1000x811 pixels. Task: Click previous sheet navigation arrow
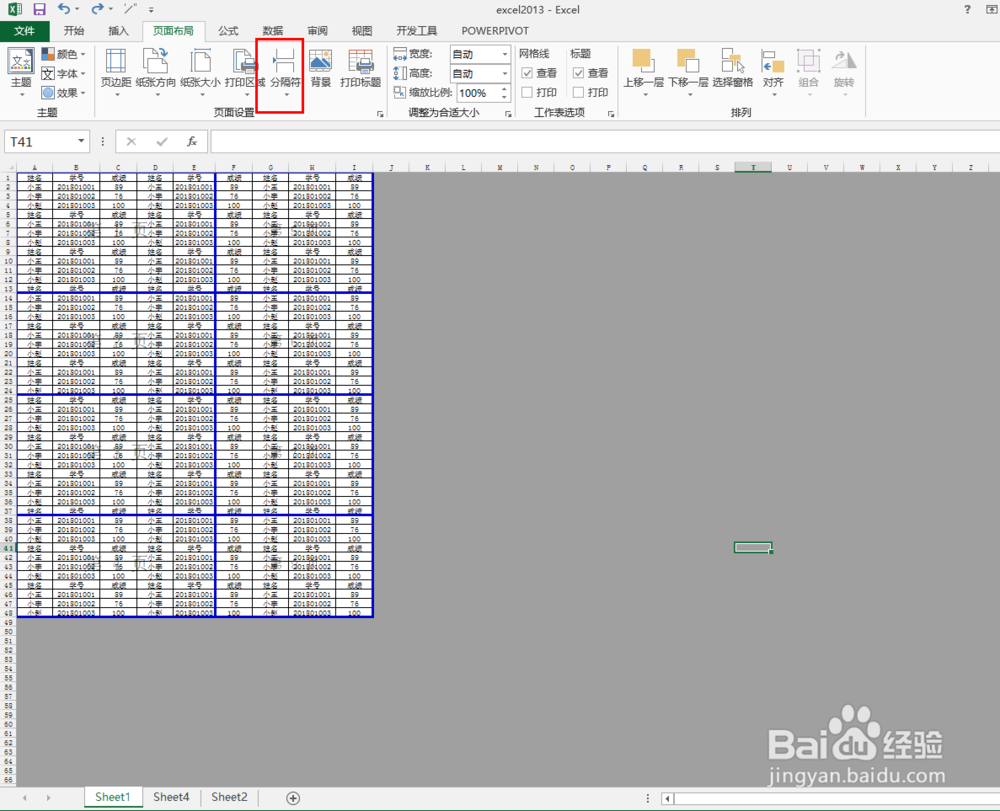tap(25, 798)
